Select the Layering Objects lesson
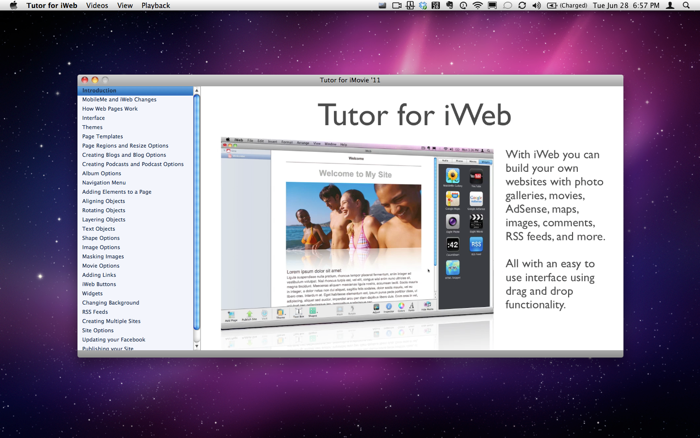This screenshot has width=700, height=438. (x=104, y=219)
